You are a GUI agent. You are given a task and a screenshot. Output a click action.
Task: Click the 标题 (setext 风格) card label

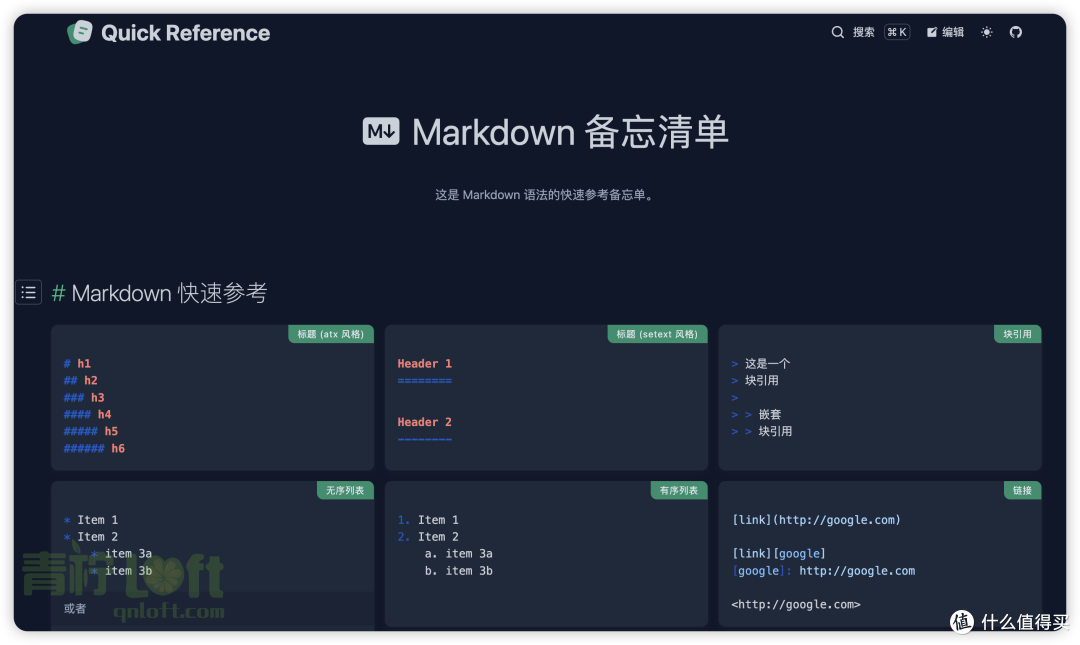click(x=657, y=334)
